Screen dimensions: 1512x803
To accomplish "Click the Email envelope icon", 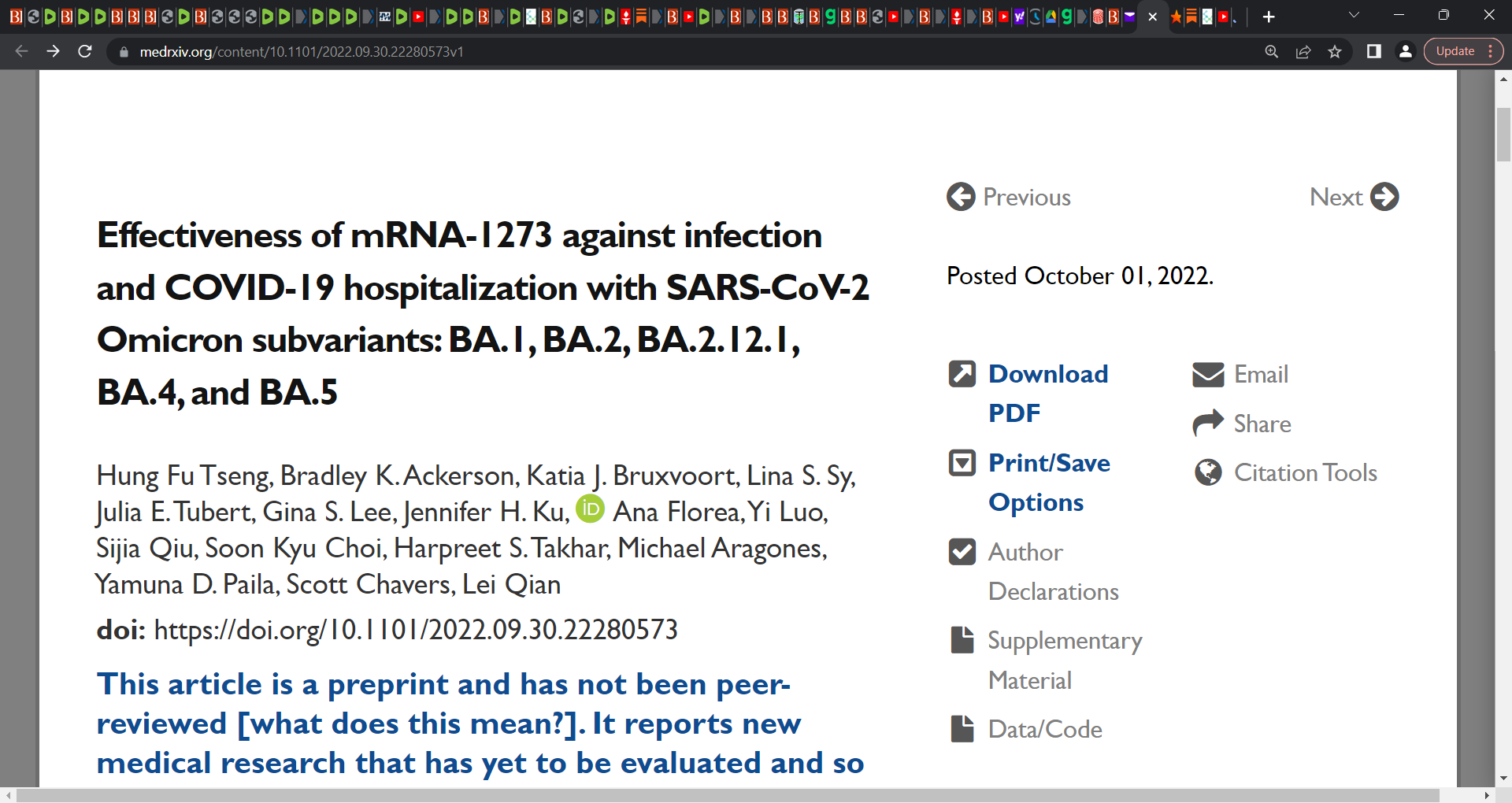I will point(1208,375).
